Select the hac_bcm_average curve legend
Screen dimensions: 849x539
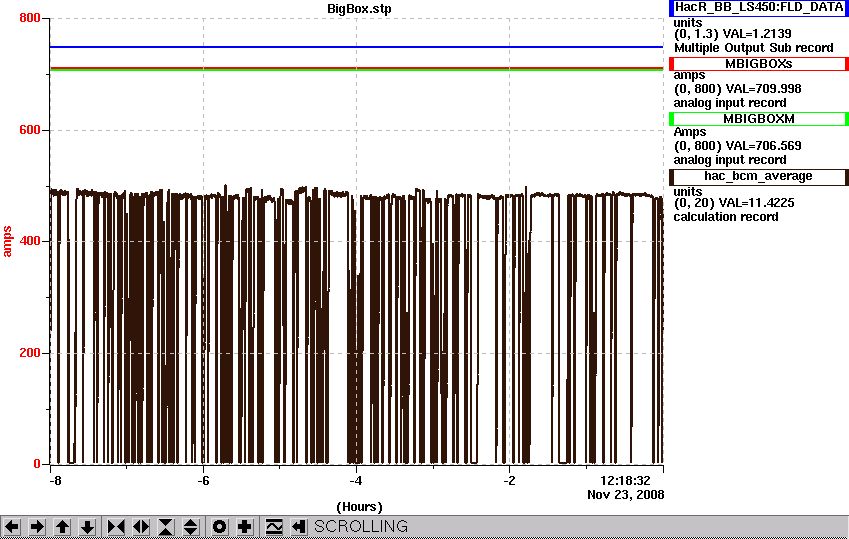[759, 177]
